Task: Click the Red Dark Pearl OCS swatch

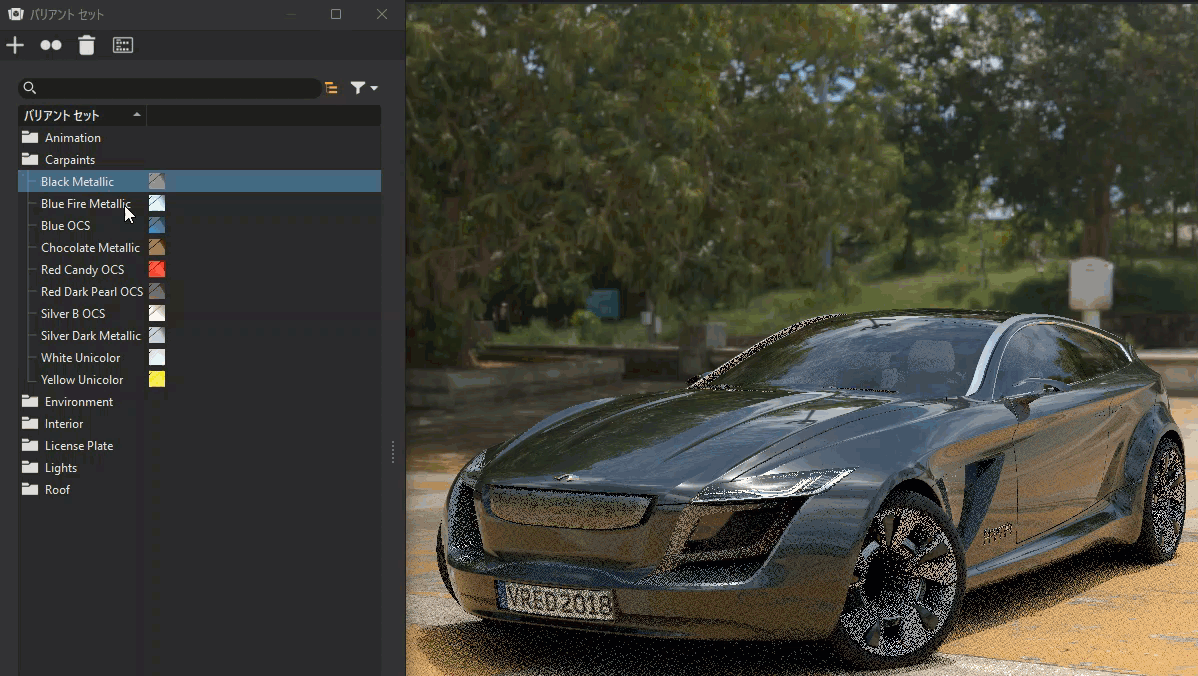Action: click(x=157, y=292)
